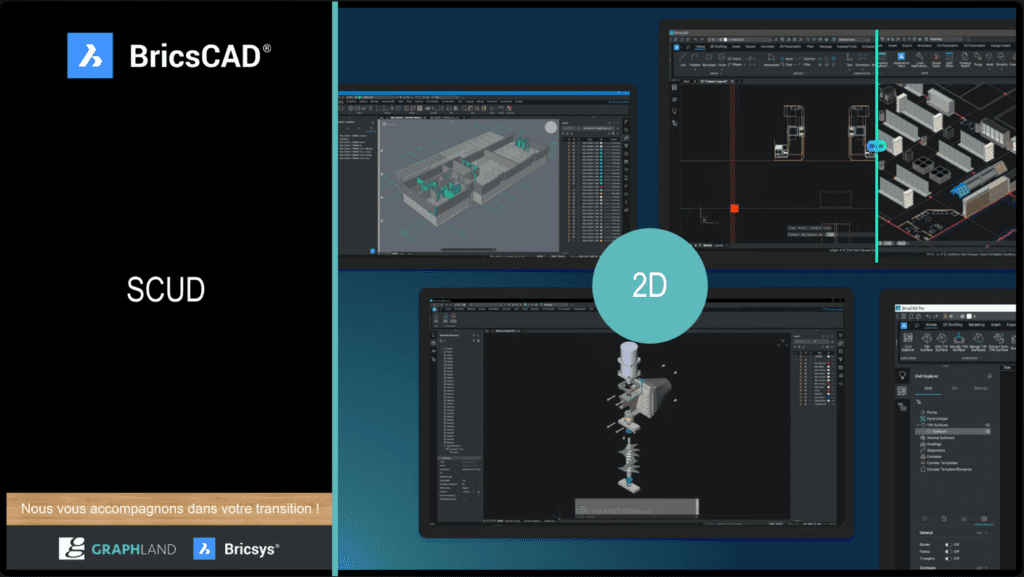Collapse the TIN Surfaces tree node
1024x577 pixels.
917,425
